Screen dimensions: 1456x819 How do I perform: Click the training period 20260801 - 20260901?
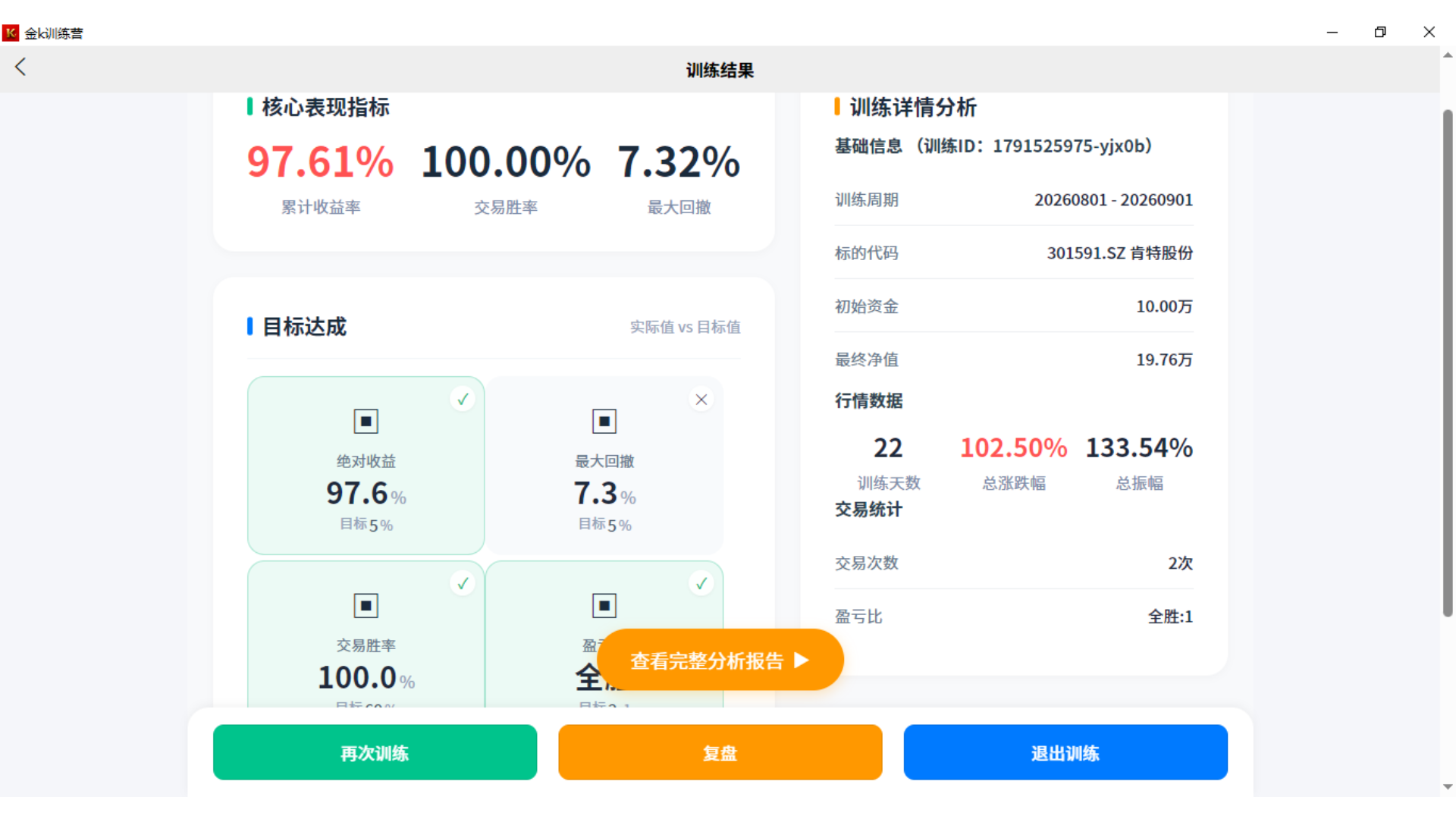[1113, 199]
